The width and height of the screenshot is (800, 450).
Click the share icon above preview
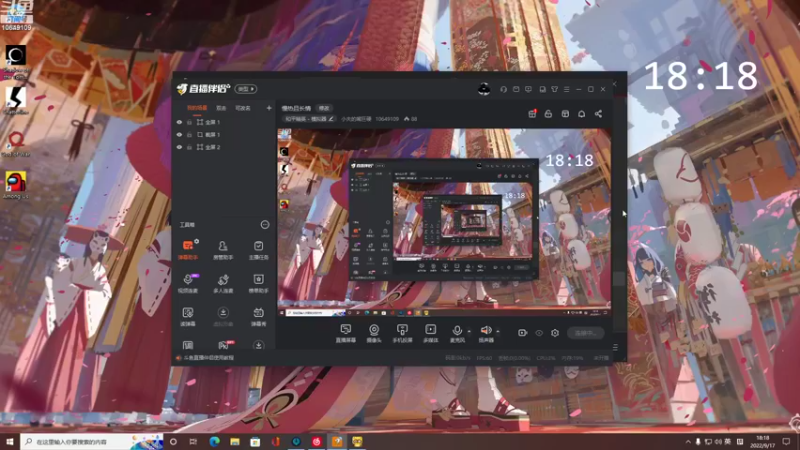tap(598, 114)
